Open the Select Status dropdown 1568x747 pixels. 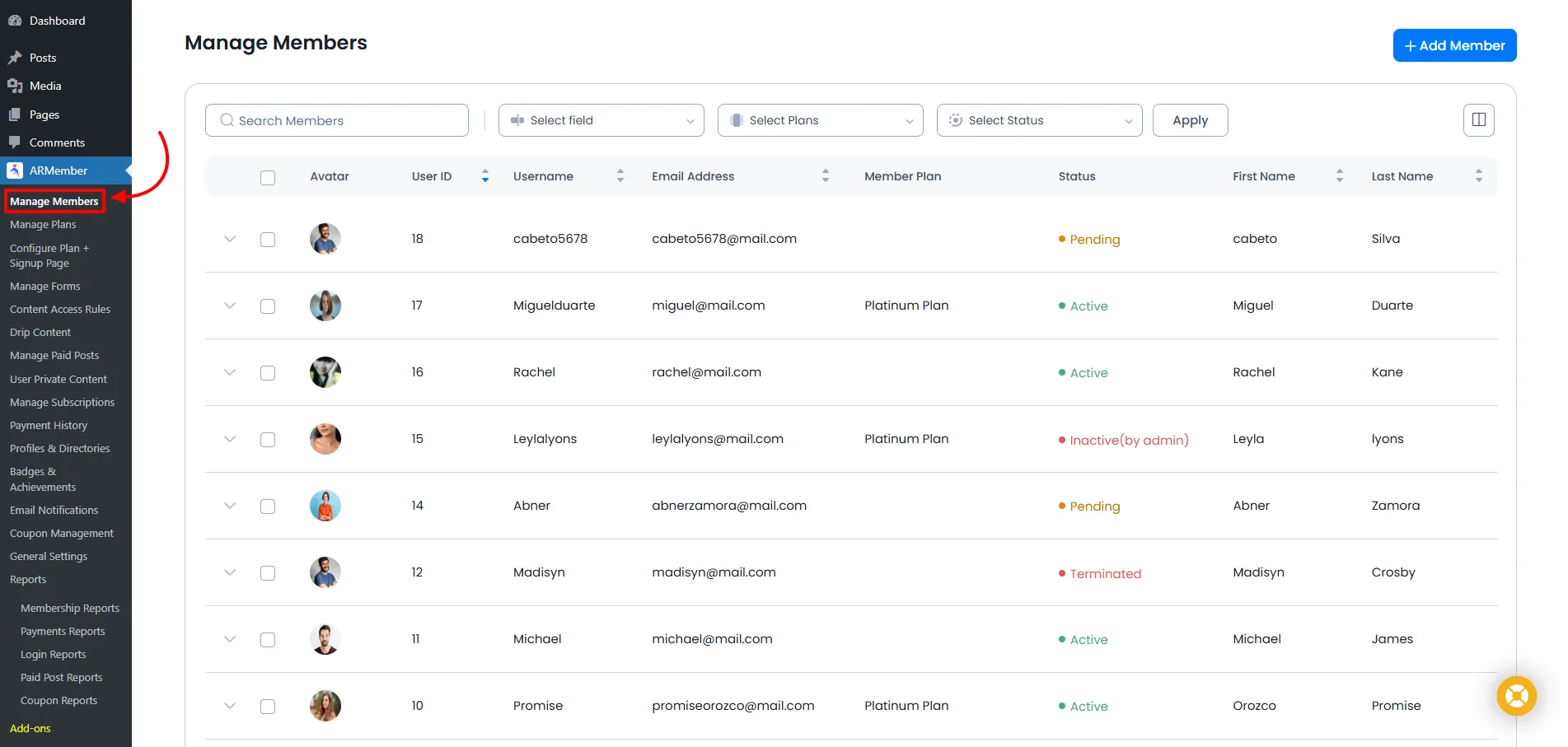1039,120
